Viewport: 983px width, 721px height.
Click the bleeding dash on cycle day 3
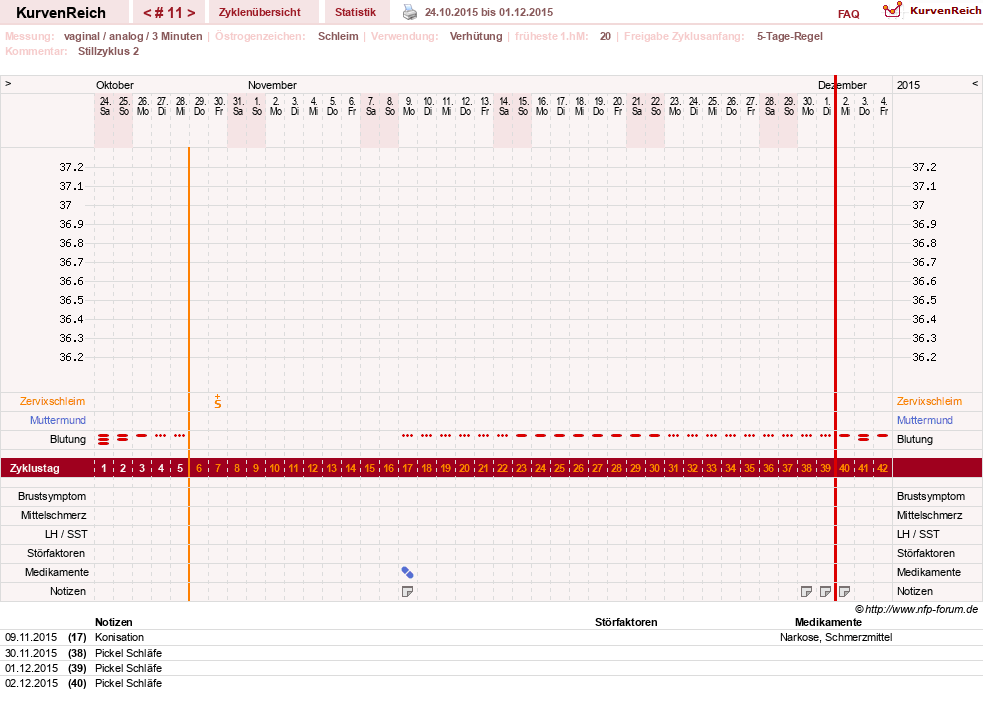pyautogui.click(x=142, y=435)
